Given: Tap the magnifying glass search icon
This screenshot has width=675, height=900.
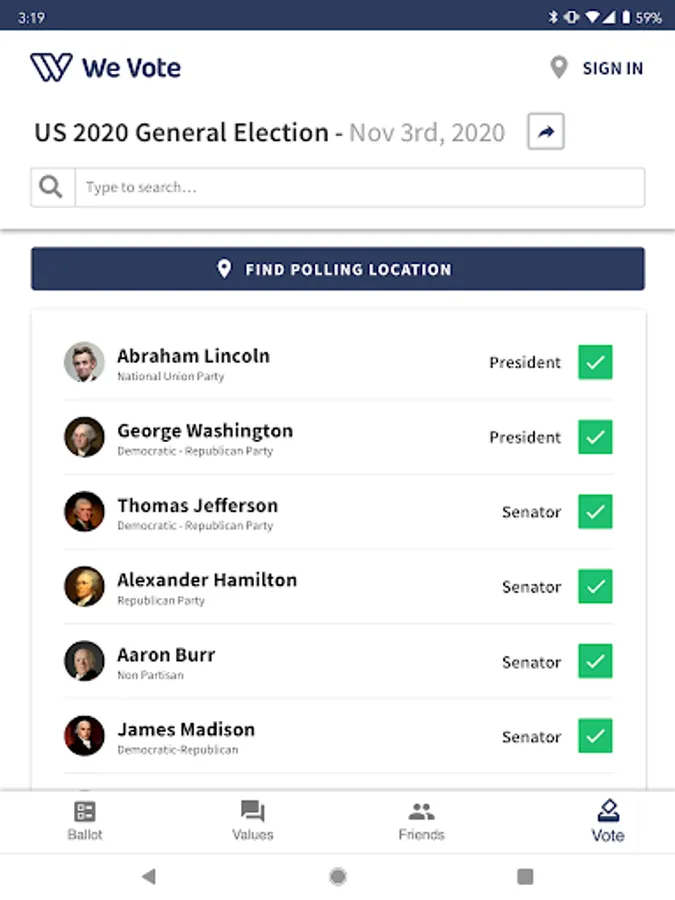Looking at the screenshot, I should [52, 187].
